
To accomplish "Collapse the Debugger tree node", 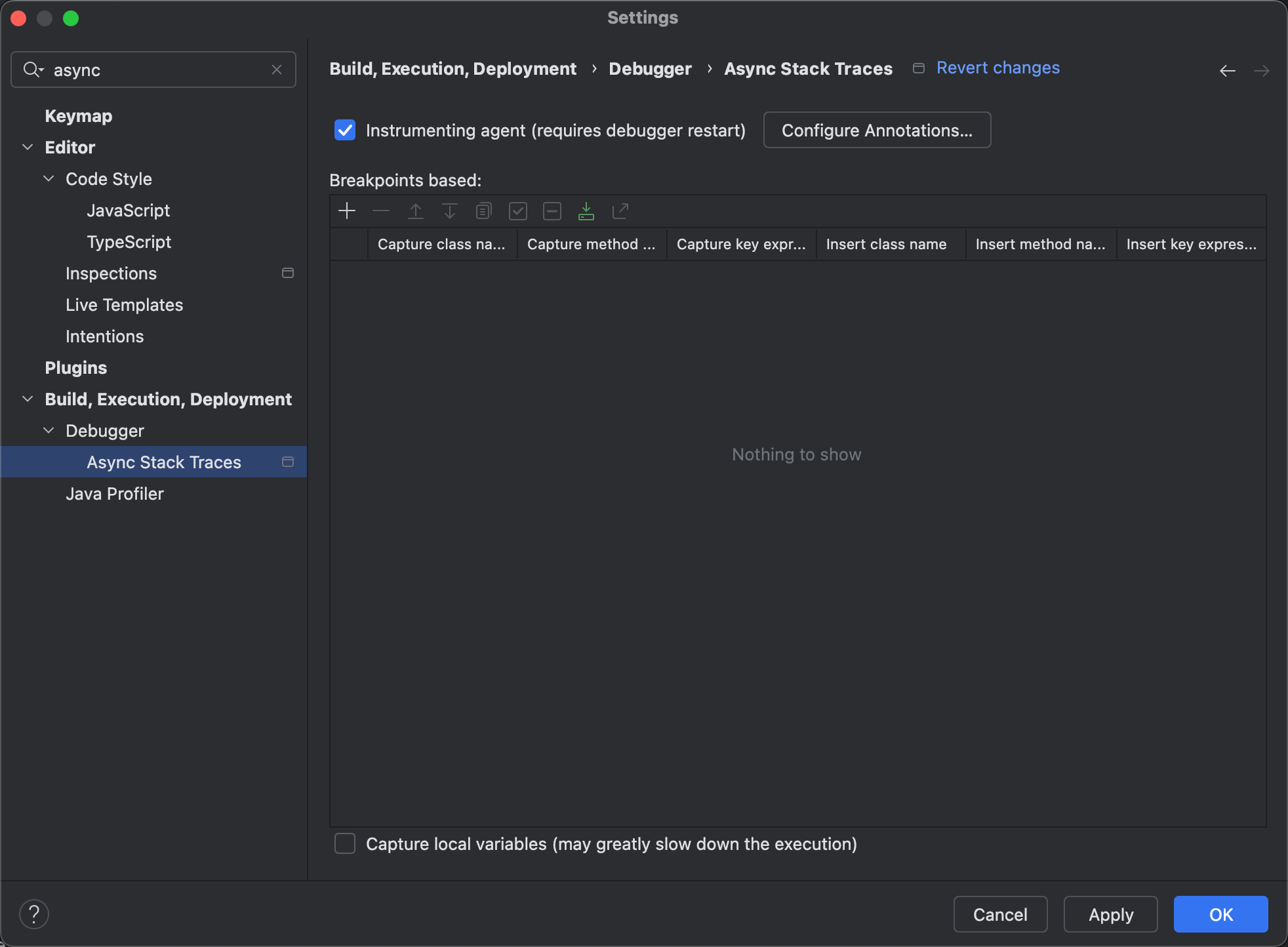I will (x=49, y=430).
